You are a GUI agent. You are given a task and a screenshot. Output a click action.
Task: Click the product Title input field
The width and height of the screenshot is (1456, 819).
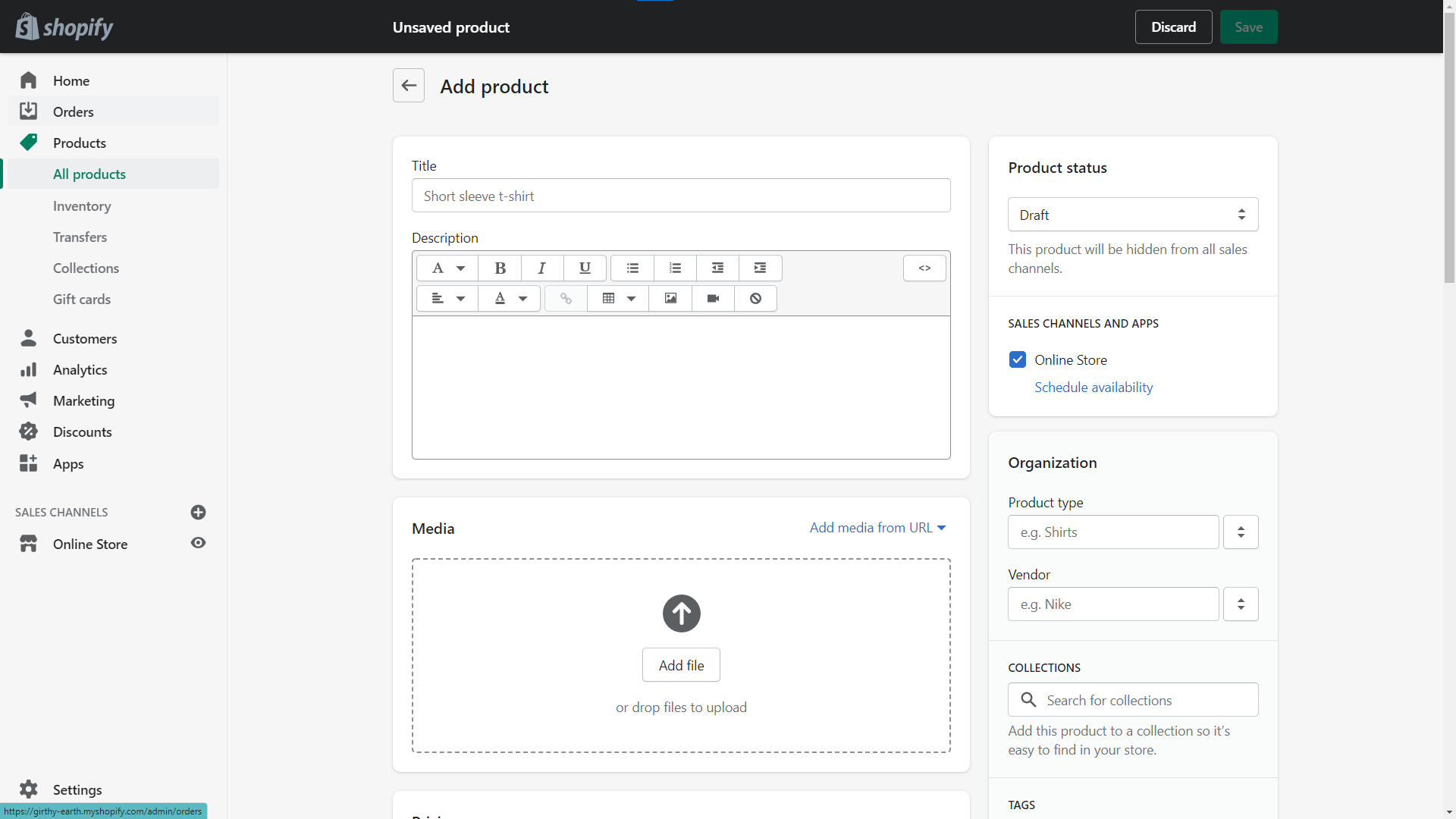tap(680, 196)
